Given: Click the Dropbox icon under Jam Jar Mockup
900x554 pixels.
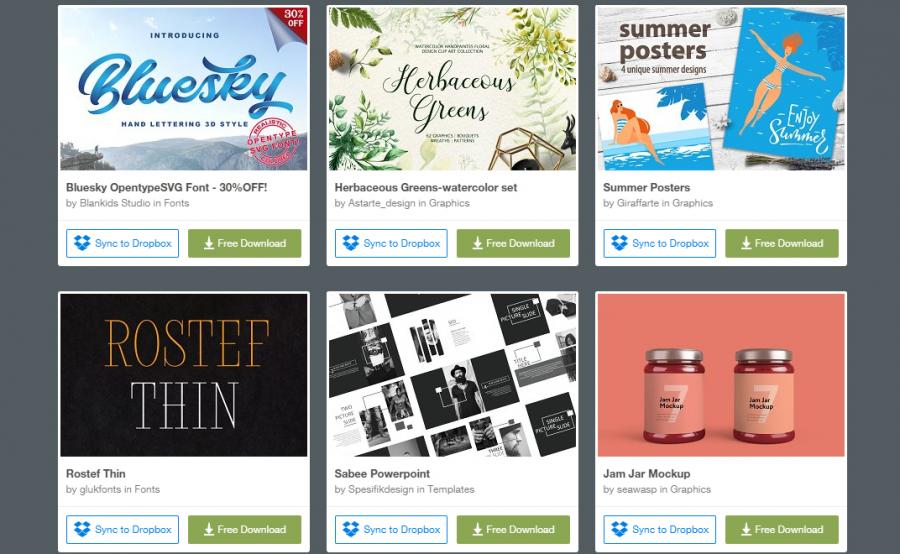Looking at the screenshot, I should point(619,529).
